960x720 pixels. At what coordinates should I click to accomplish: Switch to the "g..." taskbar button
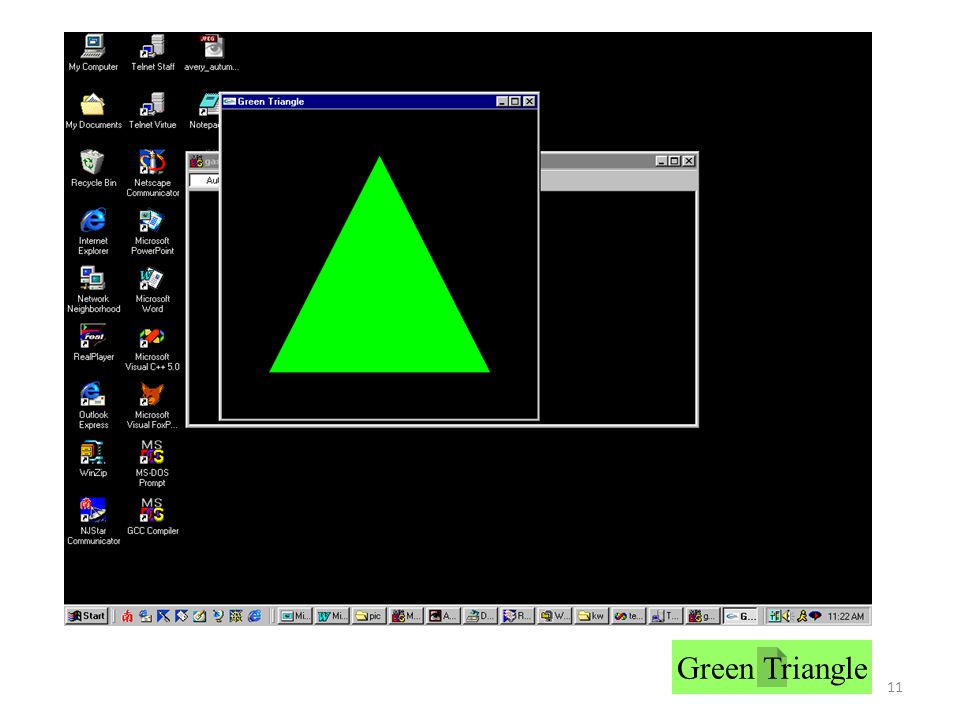[702, 616]
